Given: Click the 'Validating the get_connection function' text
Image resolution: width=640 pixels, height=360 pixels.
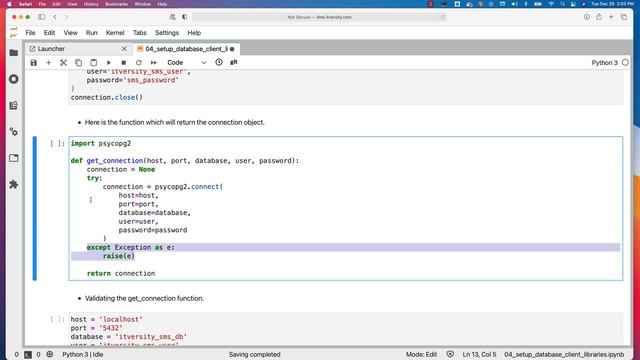Looking at the screenshot, I should click(144, 298).
